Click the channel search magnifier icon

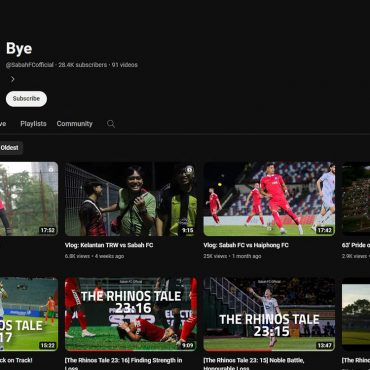point(111,124)
